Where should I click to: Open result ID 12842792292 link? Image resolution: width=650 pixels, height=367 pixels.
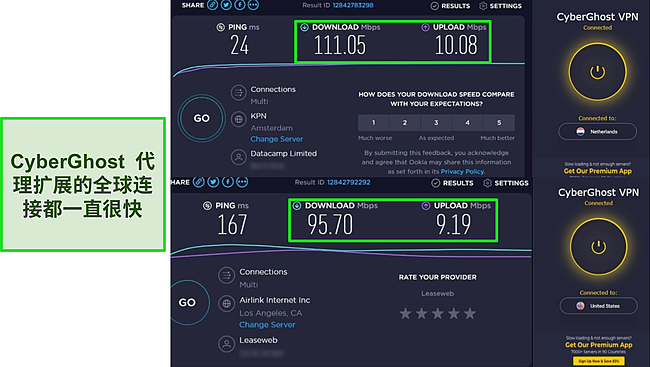349,182
